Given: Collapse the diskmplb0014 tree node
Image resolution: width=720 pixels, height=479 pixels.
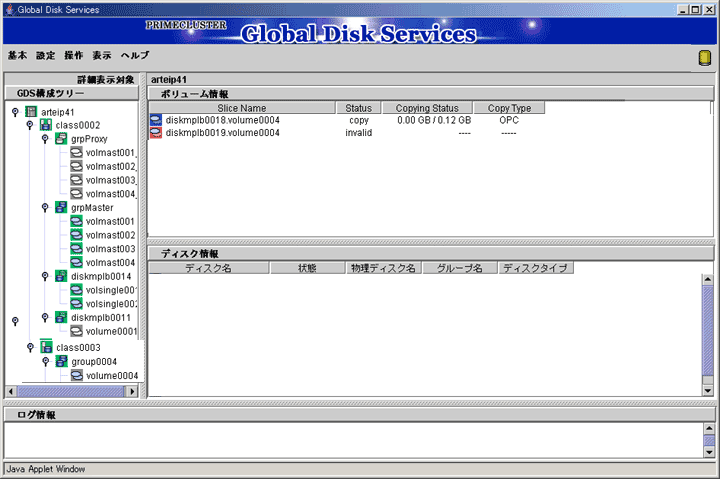Looking at the screenshot, I should click(45, 276).
